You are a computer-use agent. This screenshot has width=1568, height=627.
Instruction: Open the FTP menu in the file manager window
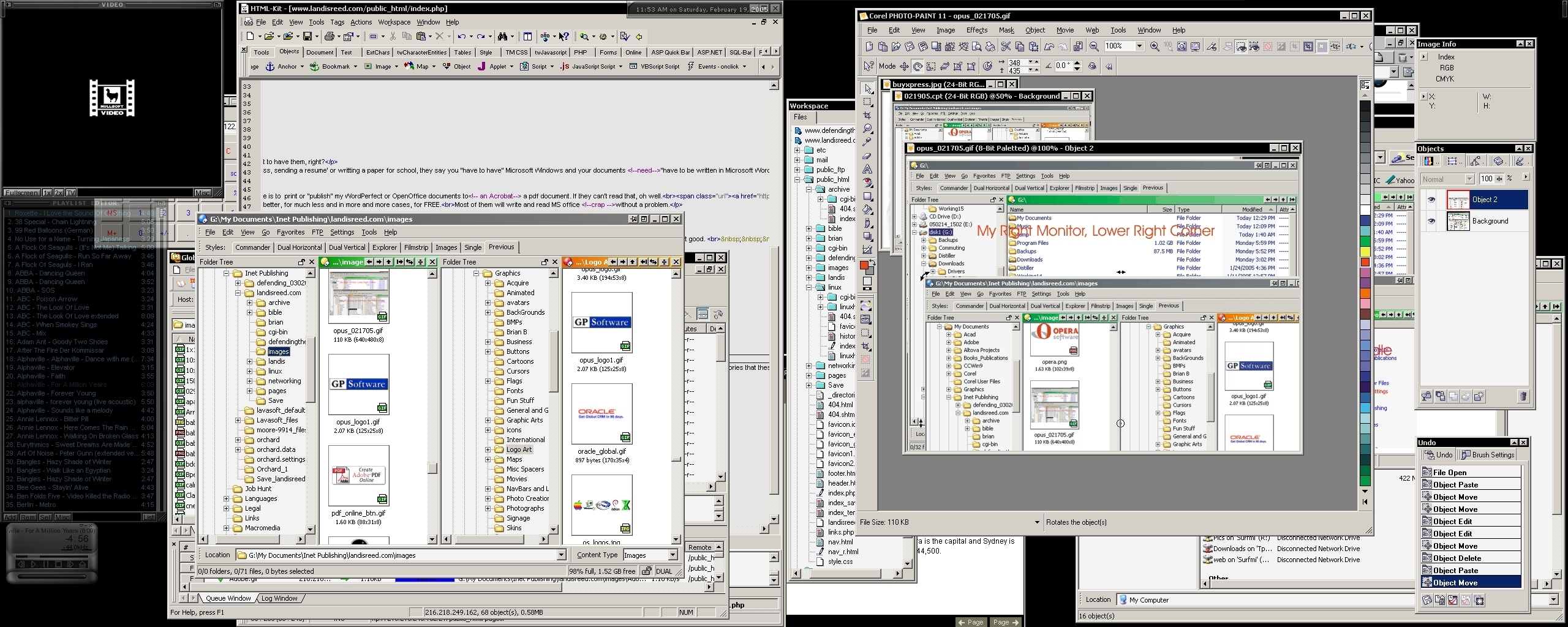317,233
